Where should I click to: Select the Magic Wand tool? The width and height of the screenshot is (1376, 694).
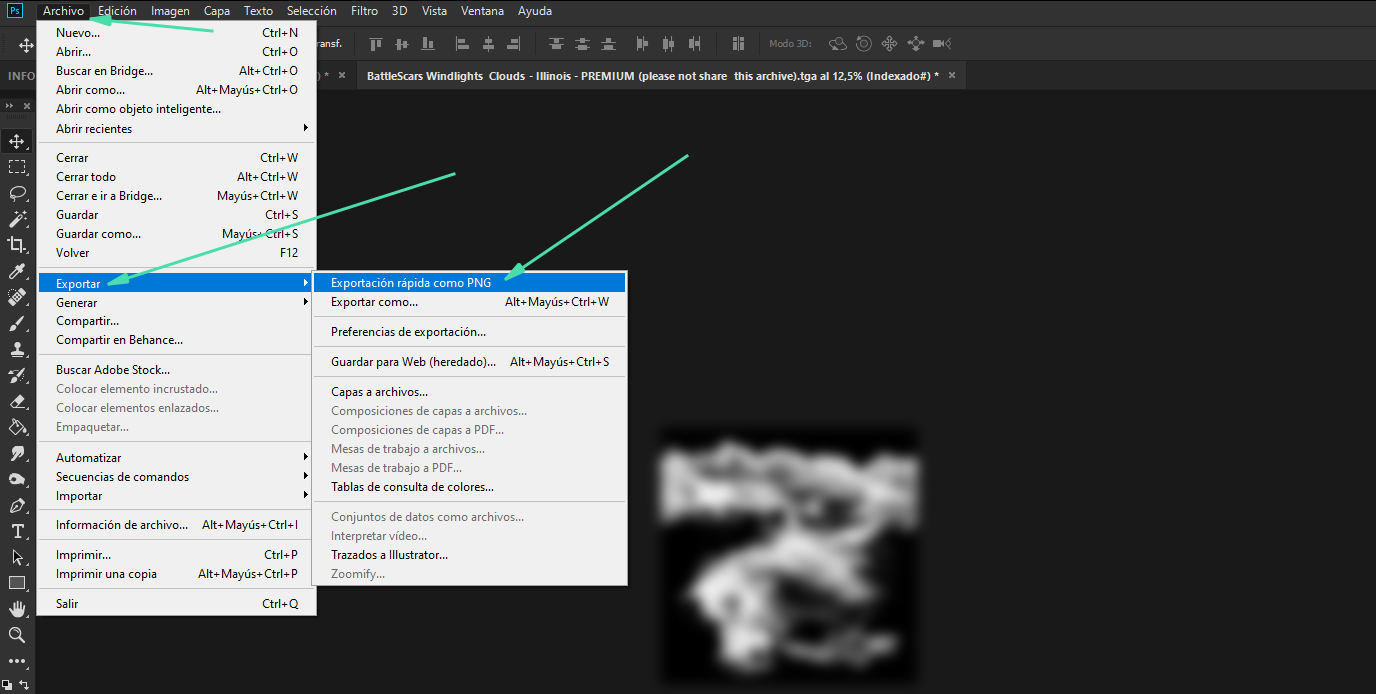tap(17, 219)
